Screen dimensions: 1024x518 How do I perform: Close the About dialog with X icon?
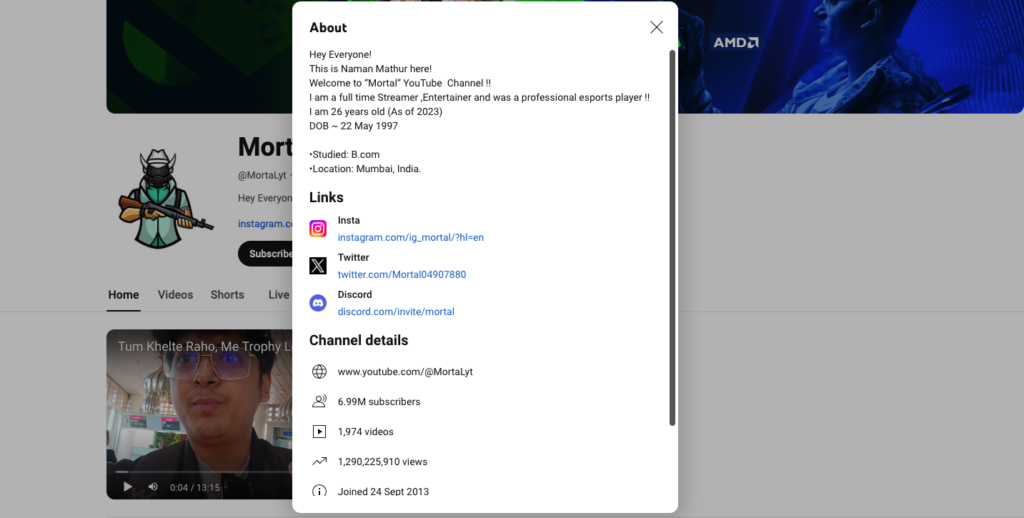656,27
